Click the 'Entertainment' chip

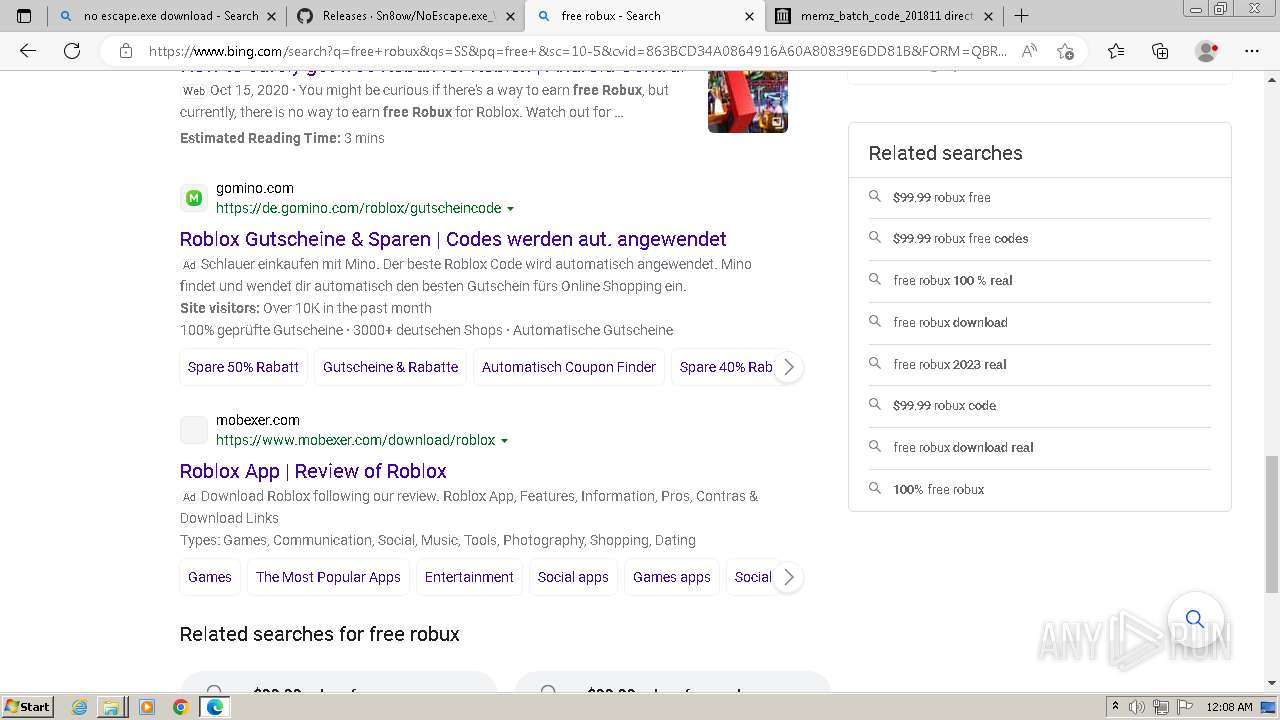point(469,577)
